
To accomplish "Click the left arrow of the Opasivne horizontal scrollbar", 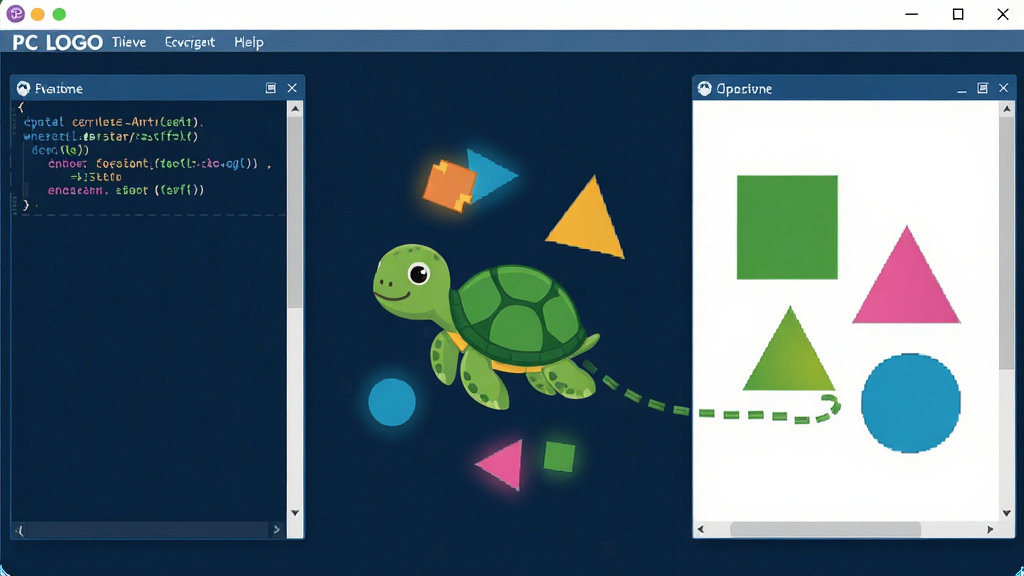I will (x=701, y=529).
